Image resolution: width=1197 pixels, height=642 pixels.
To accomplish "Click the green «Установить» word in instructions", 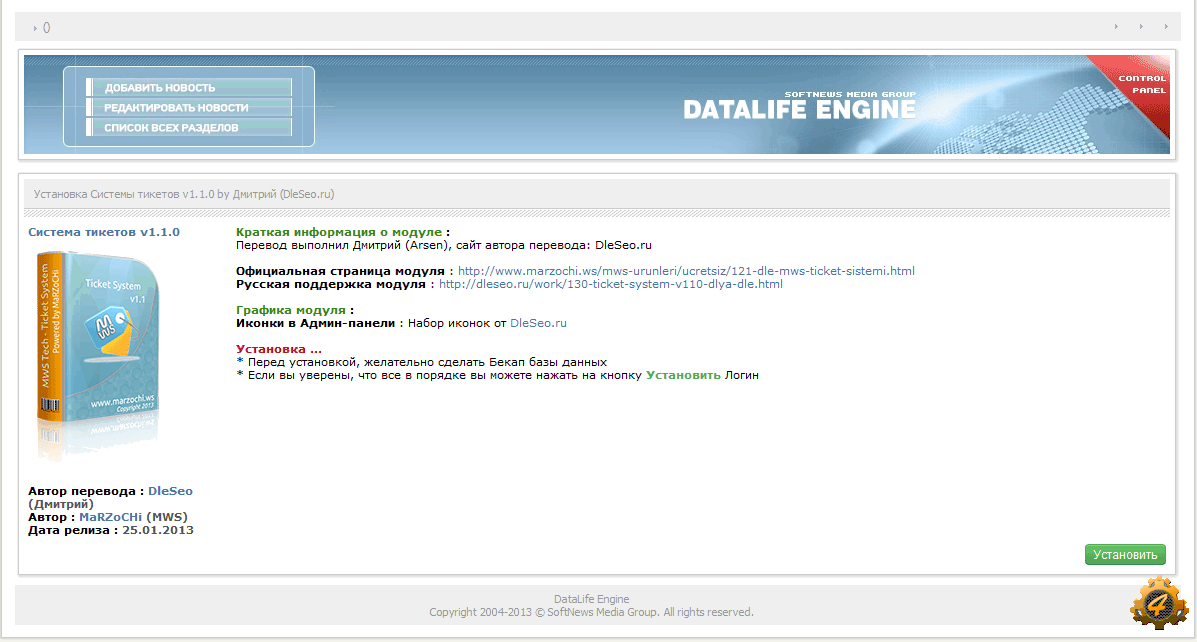I will click(x=683, y=375).
